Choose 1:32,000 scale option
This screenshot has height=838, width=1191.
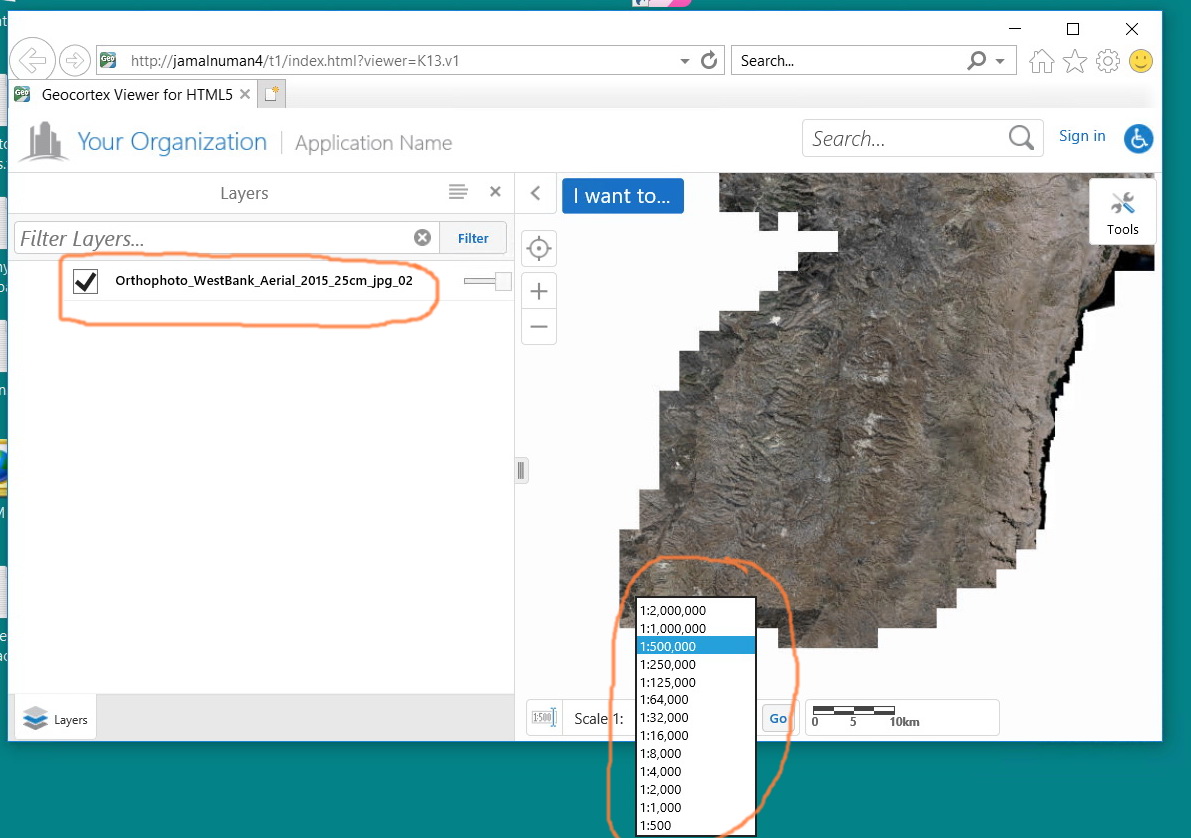696,718
